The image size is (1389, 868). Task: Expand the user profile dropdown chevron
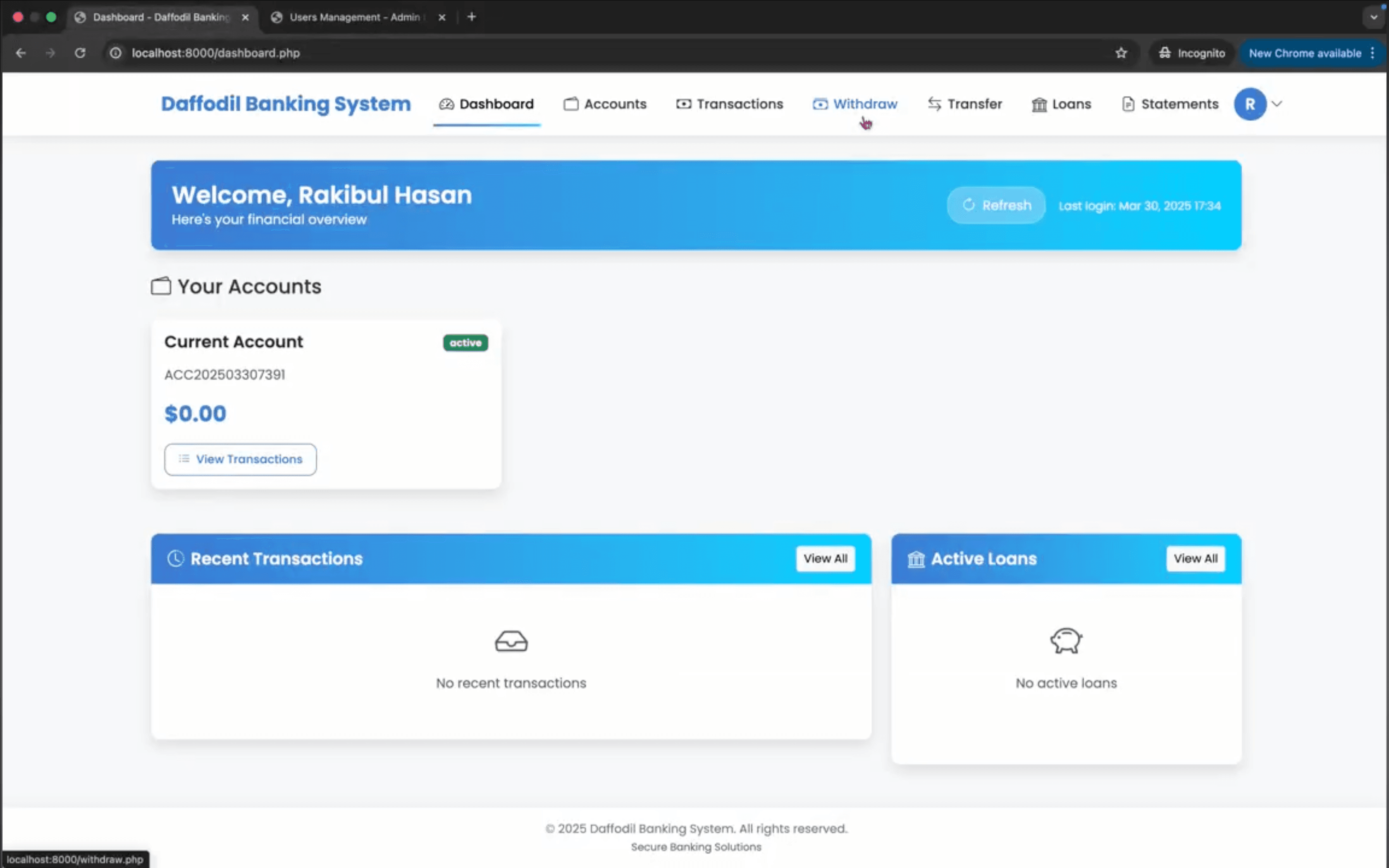point(1277,104)
